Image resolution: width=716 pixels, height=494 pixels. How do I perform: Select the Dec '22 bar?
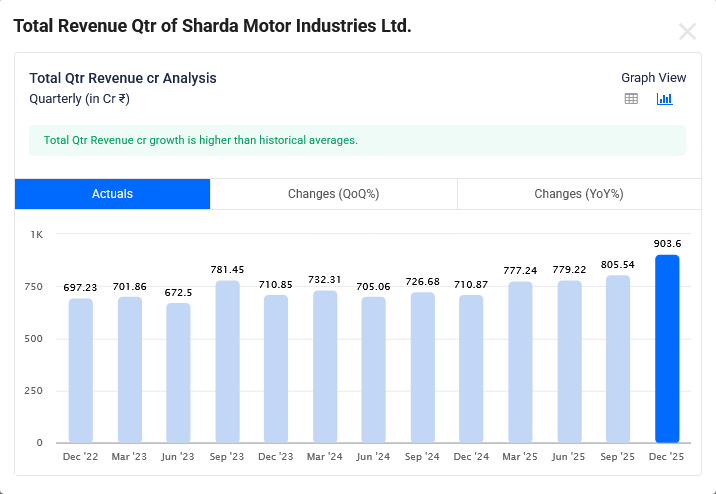click(81, 370)
